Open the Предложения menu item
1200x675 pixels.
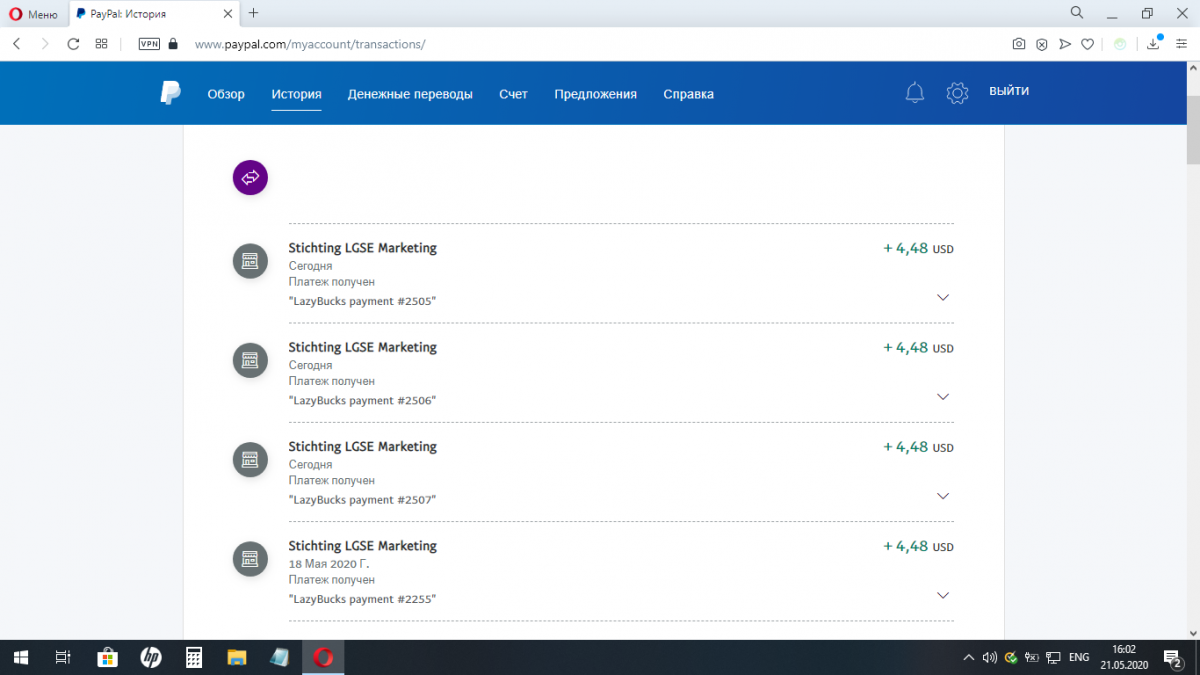tap(595, 94)
